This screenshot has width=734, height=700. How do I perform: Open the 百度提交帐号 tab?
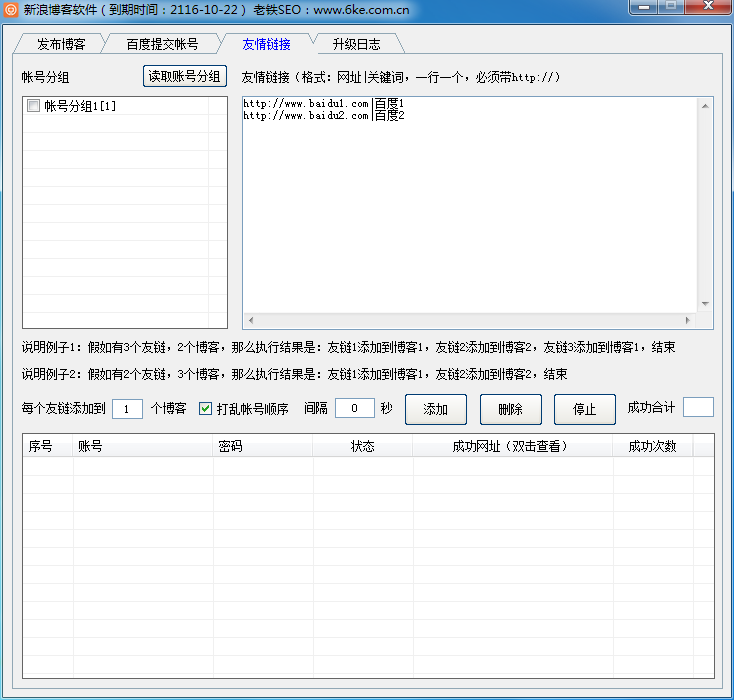point(162,44)
